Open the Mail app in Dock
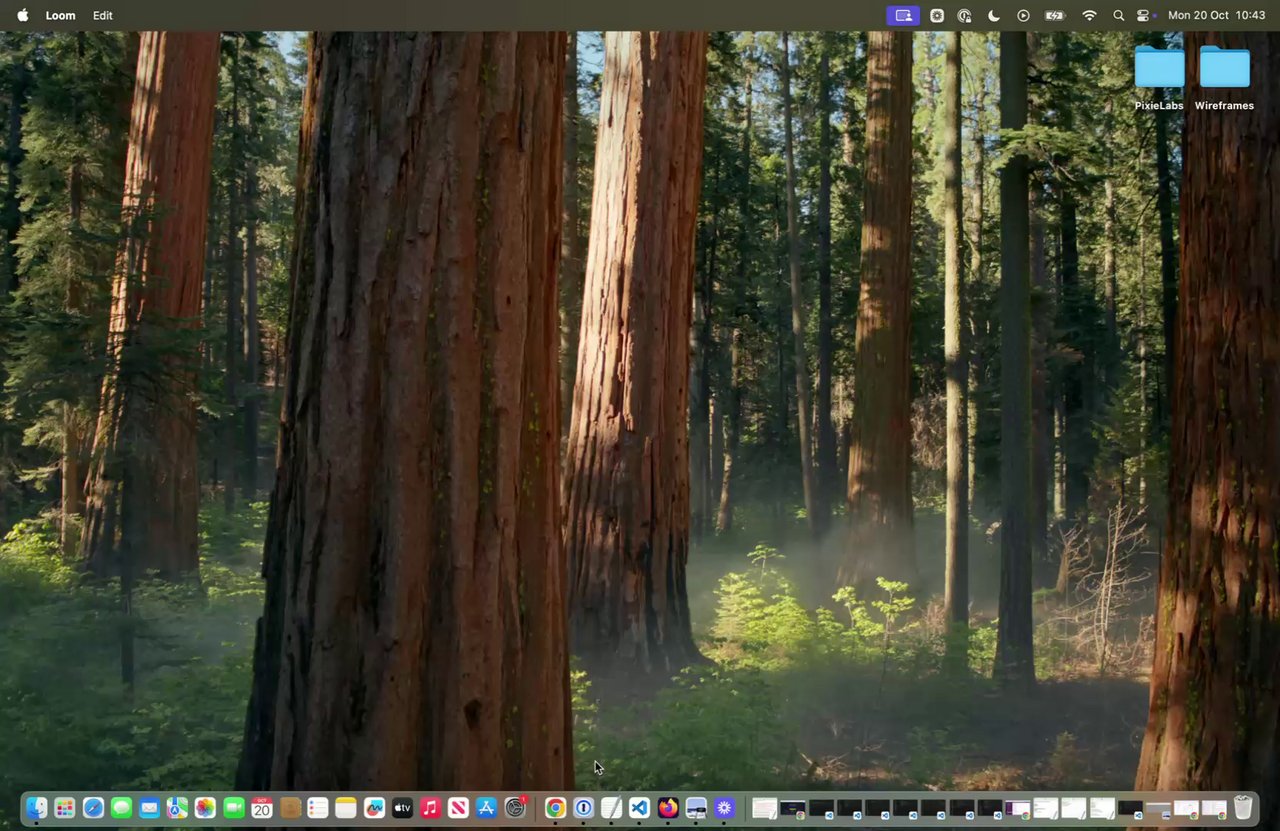 (x=149, y=808)
